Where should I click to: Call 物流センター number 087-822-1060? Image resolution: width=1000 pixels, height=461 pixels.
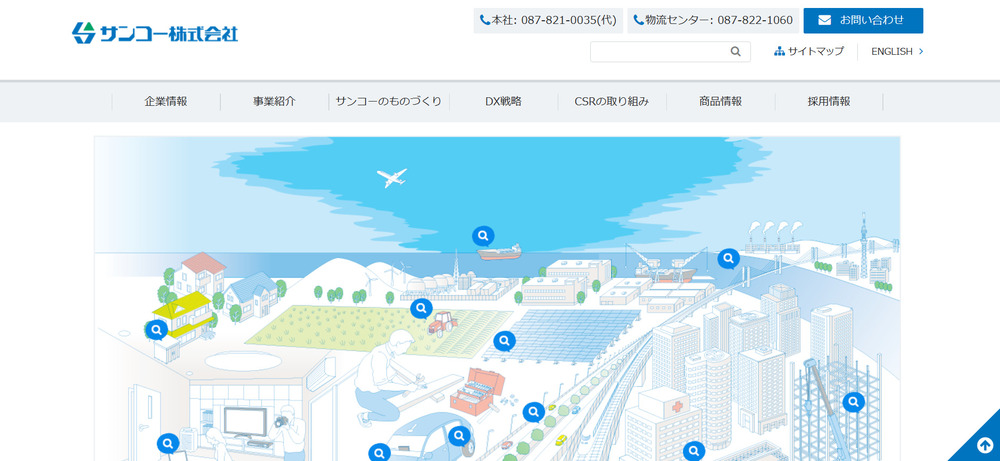tap(713, 20)
